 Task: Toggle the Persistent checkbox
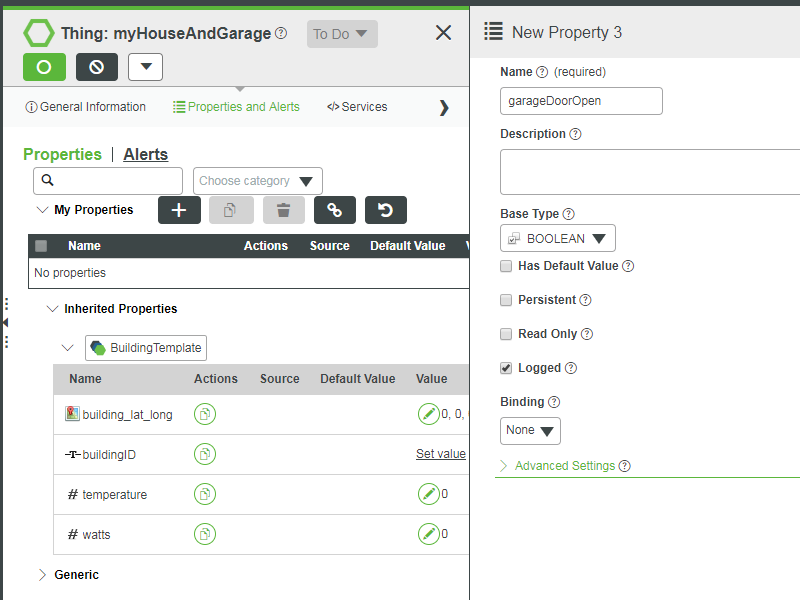[x=507, y=300]
